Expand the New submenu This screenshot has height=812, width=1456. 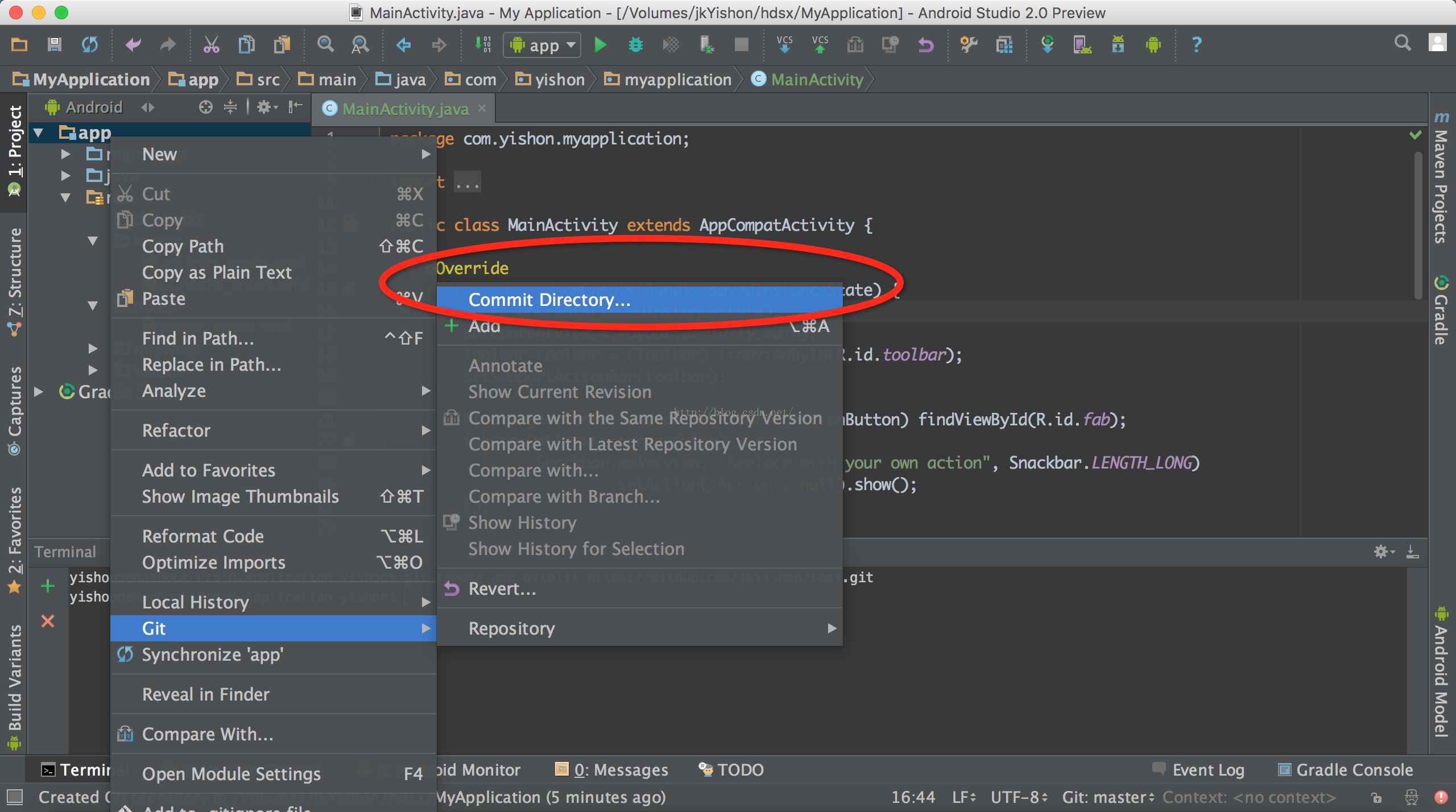coord(273,154)
